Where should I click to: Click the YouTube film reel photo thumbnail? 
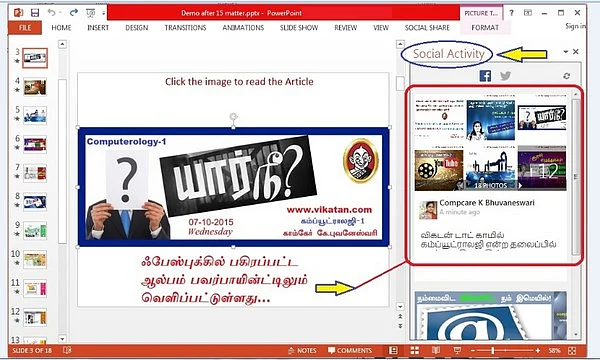(x=439, y=170)
